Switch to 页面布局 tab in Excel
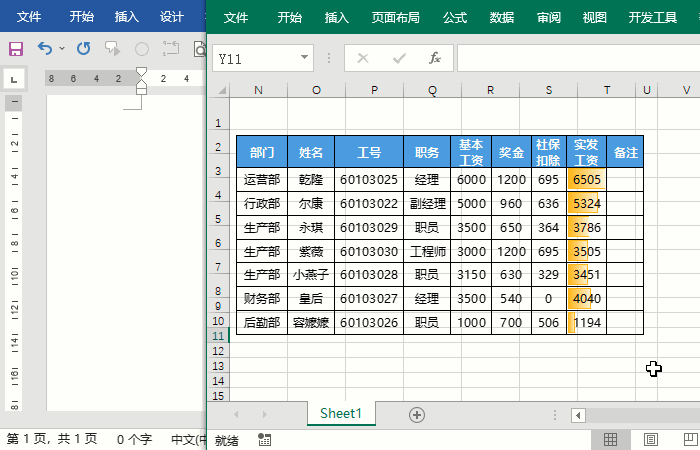This screenshot has width=700, height=450. (x=396, y=17)
